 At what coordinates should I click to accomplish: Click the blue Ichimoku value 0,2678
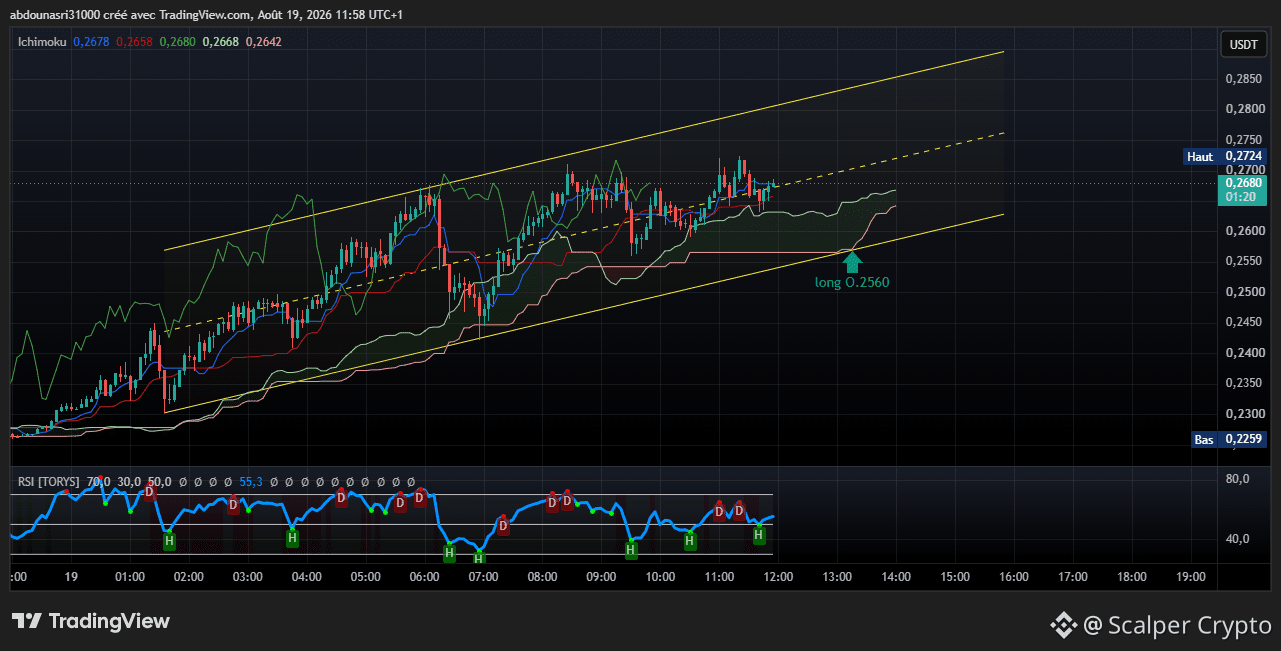point(91,42)
